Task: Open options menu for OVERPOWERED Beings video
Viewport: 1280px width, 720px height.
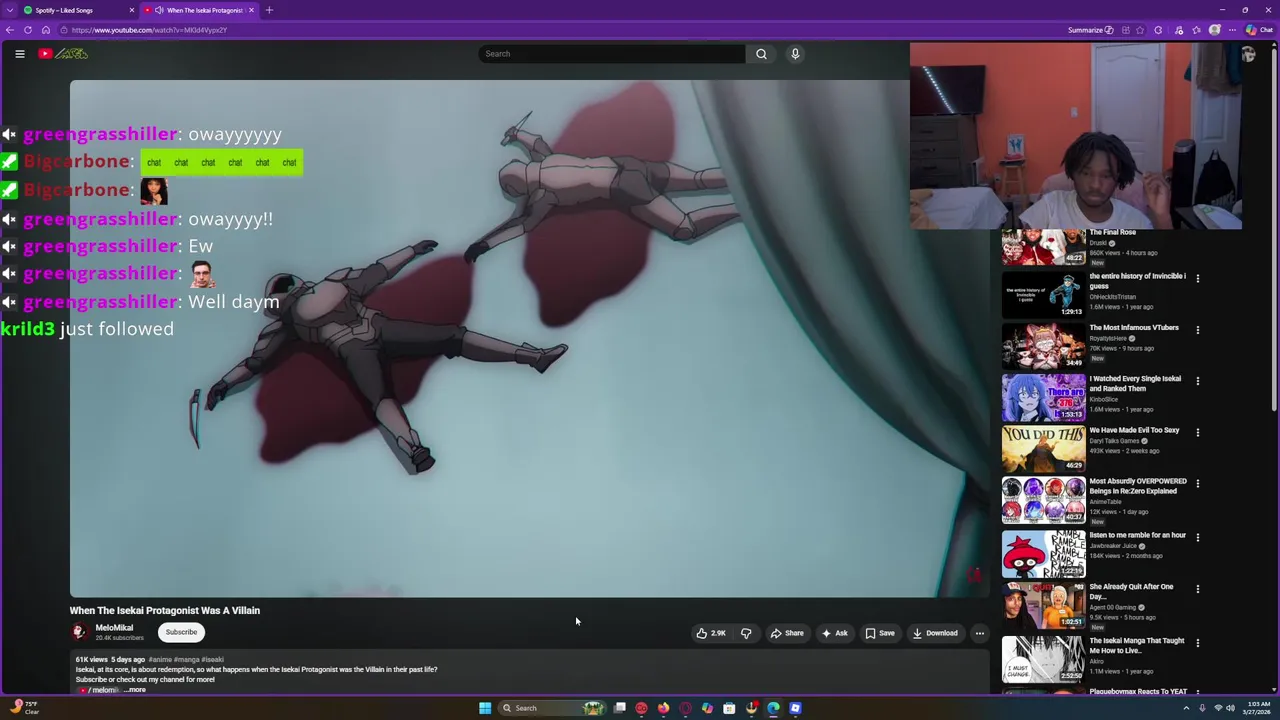Action: [x=1197, y=483]
